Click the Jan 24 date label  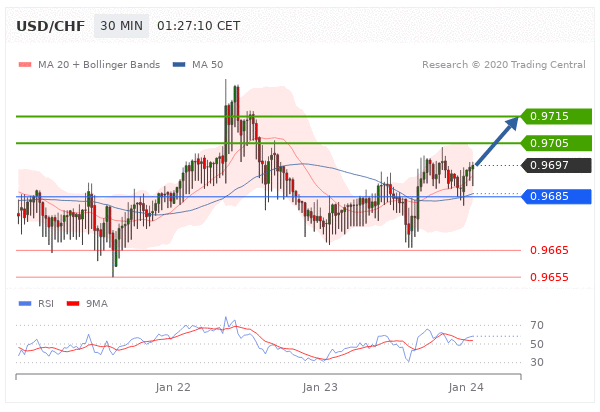click(x=466, y=388)
